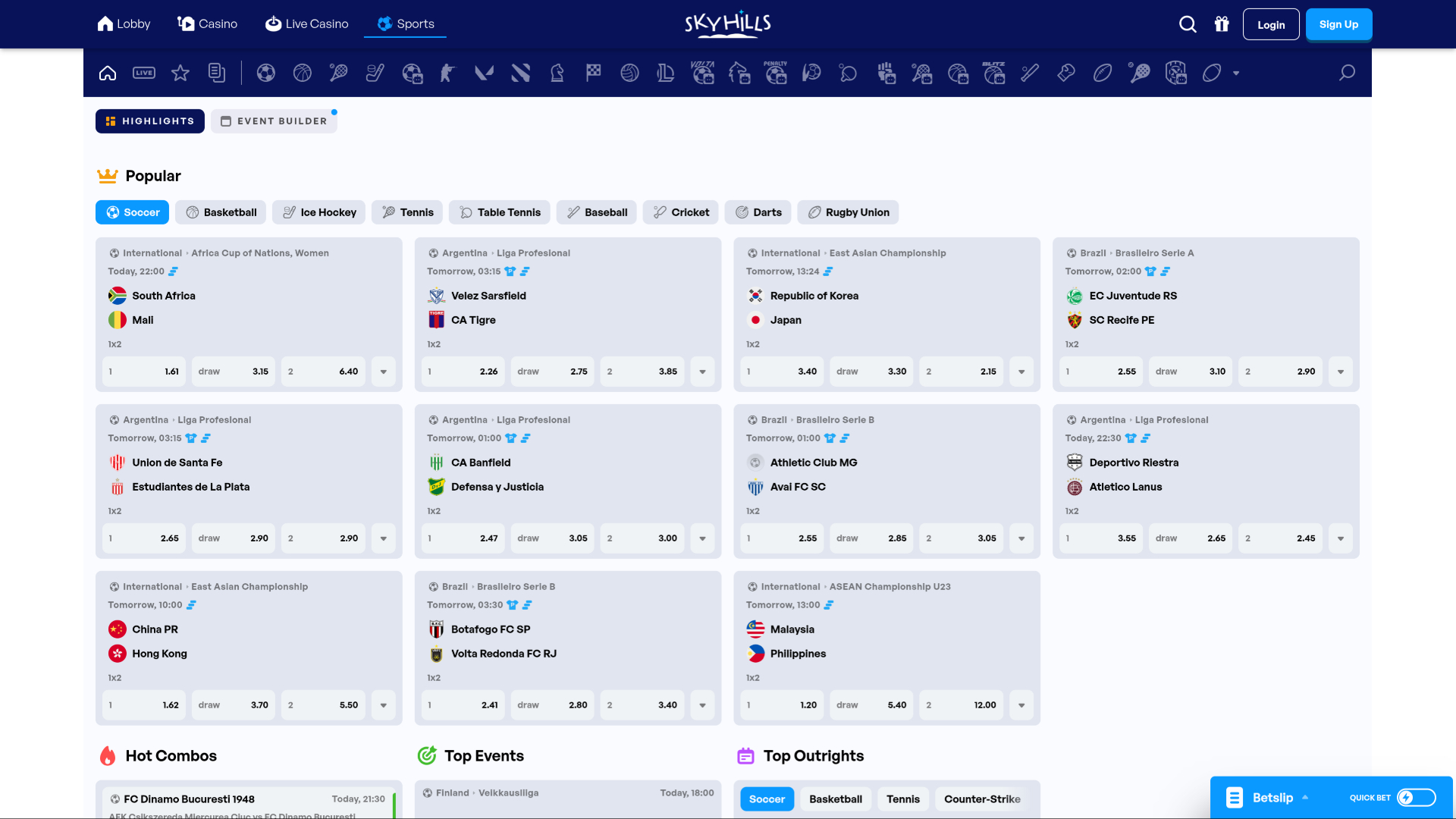Toggle Quick Bet in the Betslip bar
This screenshot has width=1456, height=819.
pyautogui.click(x=1417, y=797)
